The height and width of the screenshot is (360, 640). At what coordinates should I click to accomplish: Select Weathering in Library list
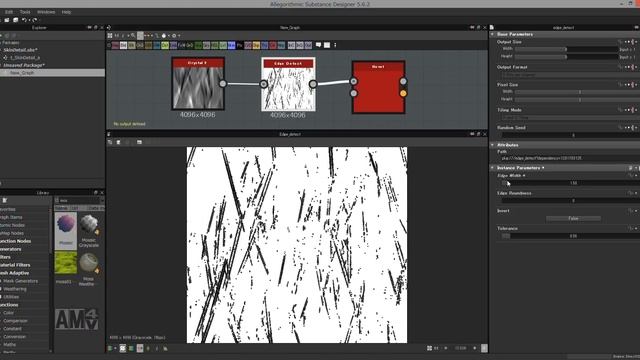click(x=15, y=289)
